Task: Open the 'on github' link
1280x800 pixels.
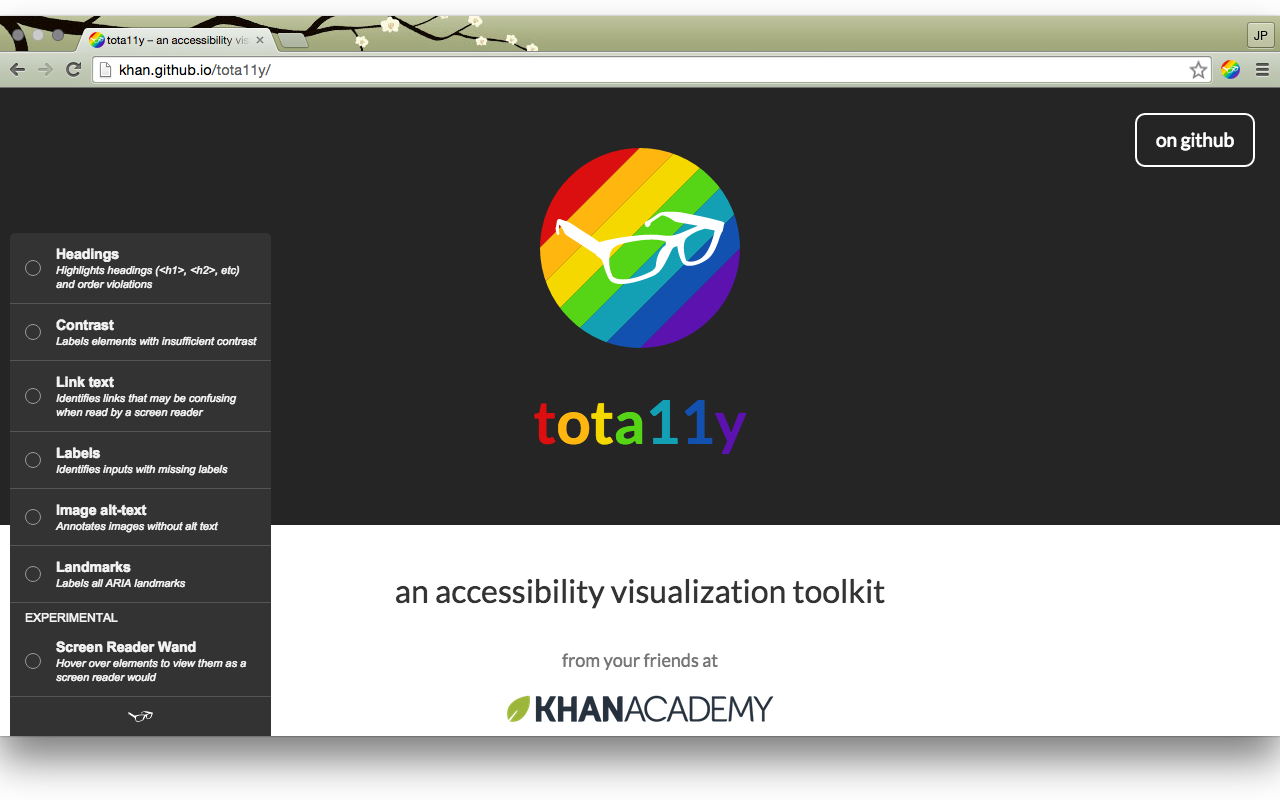Action: click(1195, 140)
